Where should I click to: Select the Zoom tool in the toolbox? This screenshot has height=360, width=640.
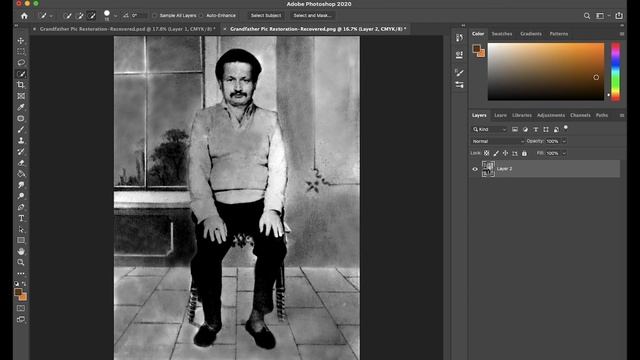point(21,262)
